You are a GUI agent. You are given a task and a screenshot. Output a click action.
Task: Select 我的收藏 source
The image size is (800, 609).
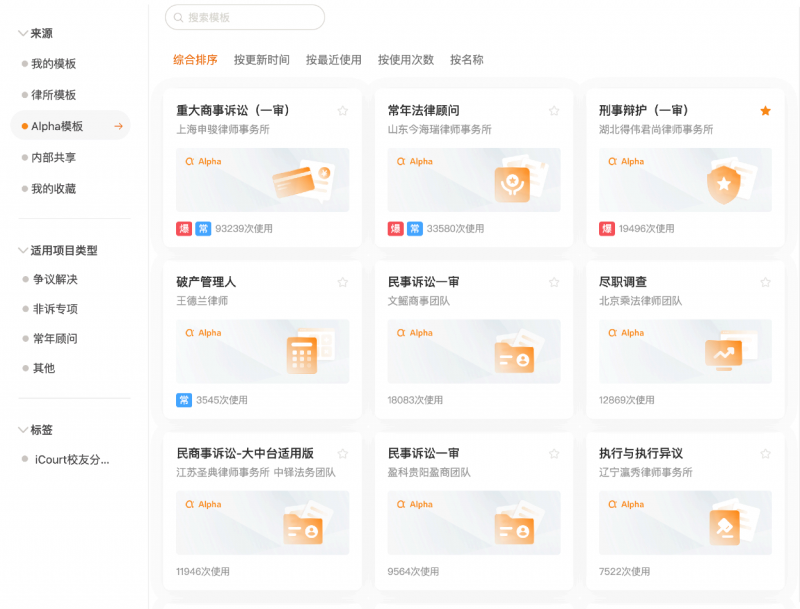(x=54, y=189)
